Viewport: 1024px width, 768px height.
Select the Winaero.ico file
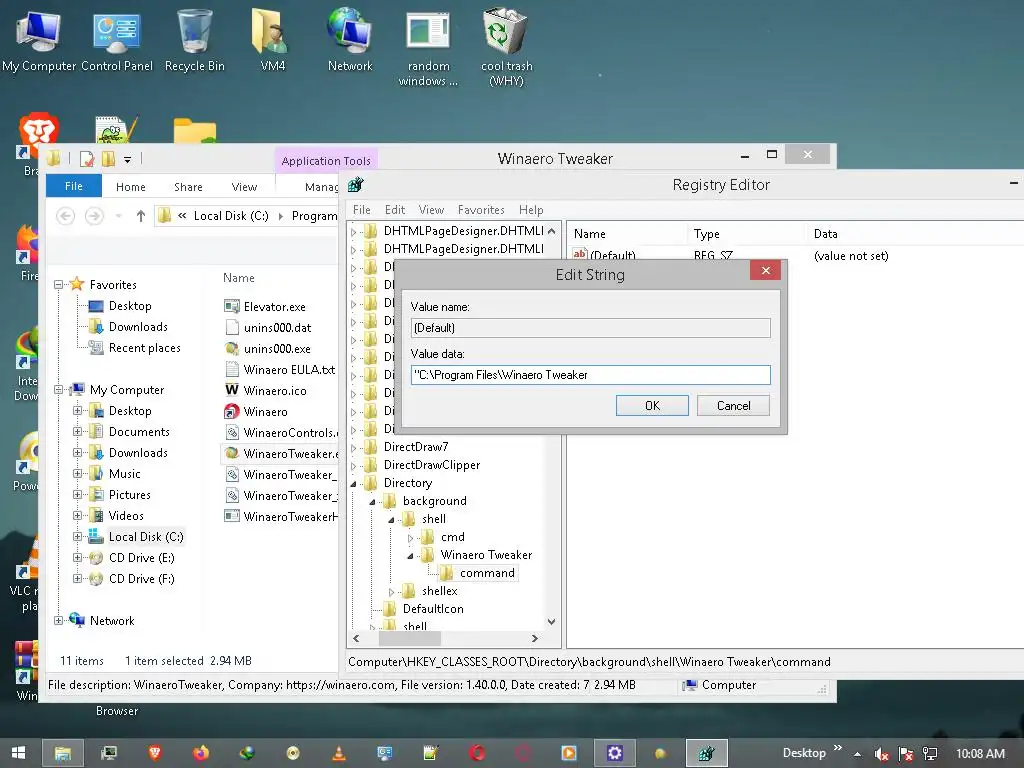(265, 391)
